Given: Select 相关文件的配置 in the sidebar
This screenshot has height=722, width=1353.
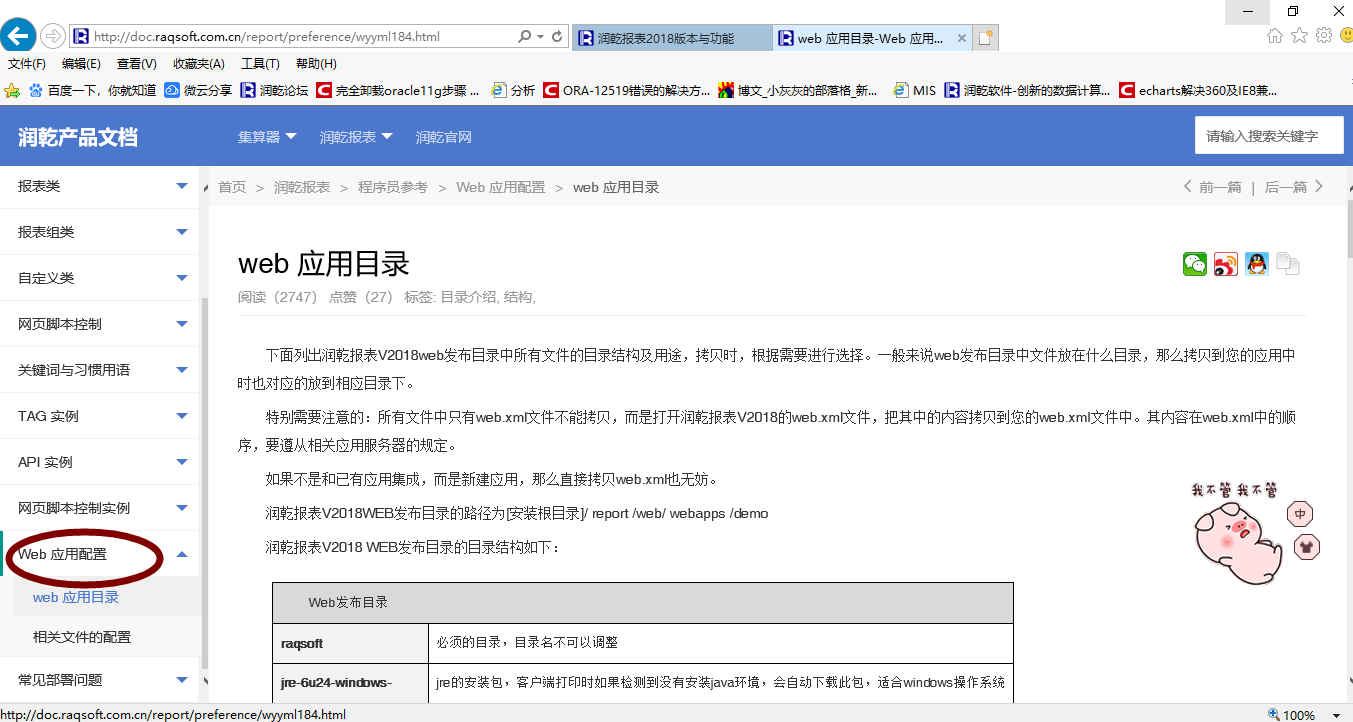Looking at the screenshot, I should point(82,637).
